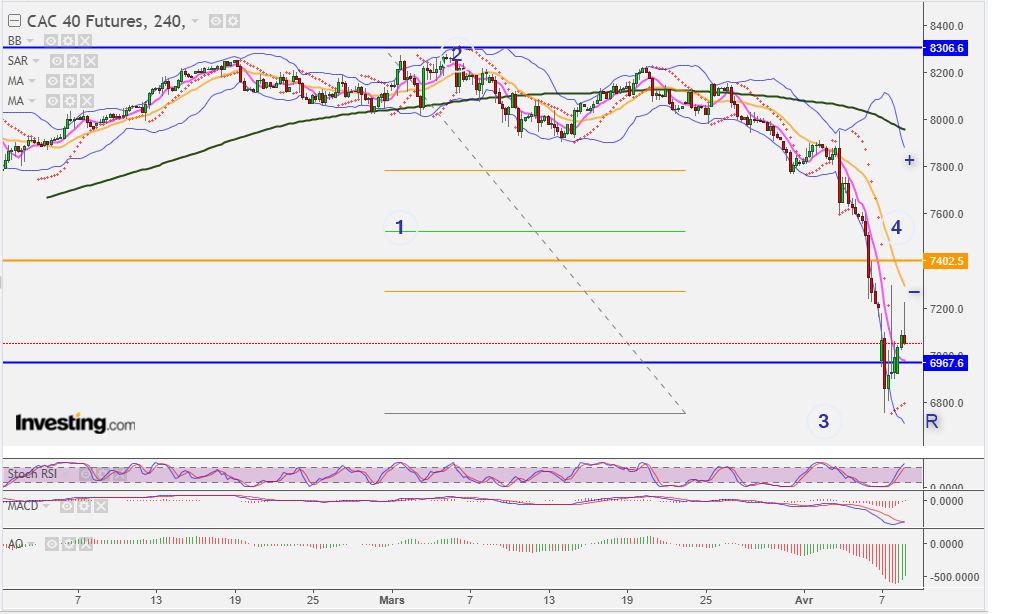Hide the Stoch RSI indicator using its eye
The height and width of the screenshot is (614, 1020).
(x=86, y=474)
